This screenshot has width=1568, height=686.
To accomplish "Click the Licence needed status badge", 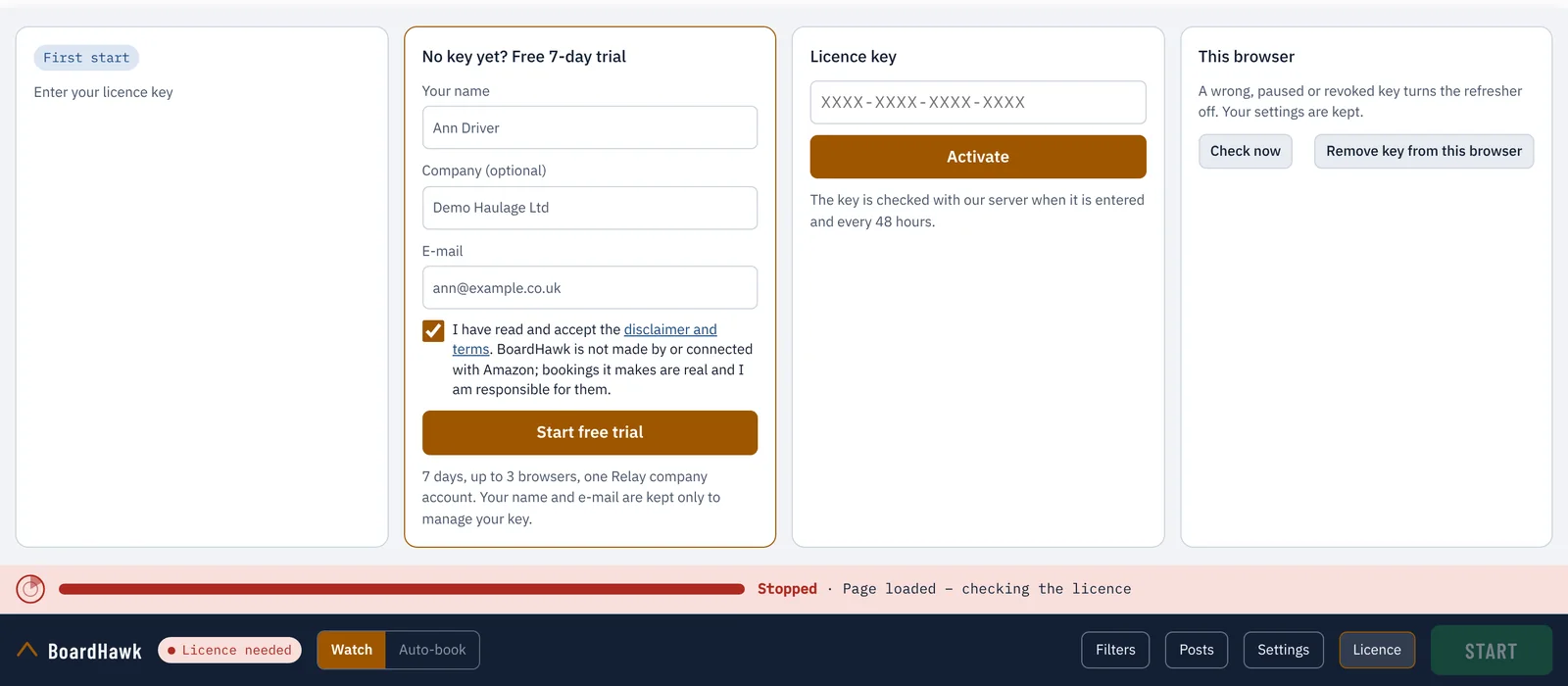I will [230, 650].
